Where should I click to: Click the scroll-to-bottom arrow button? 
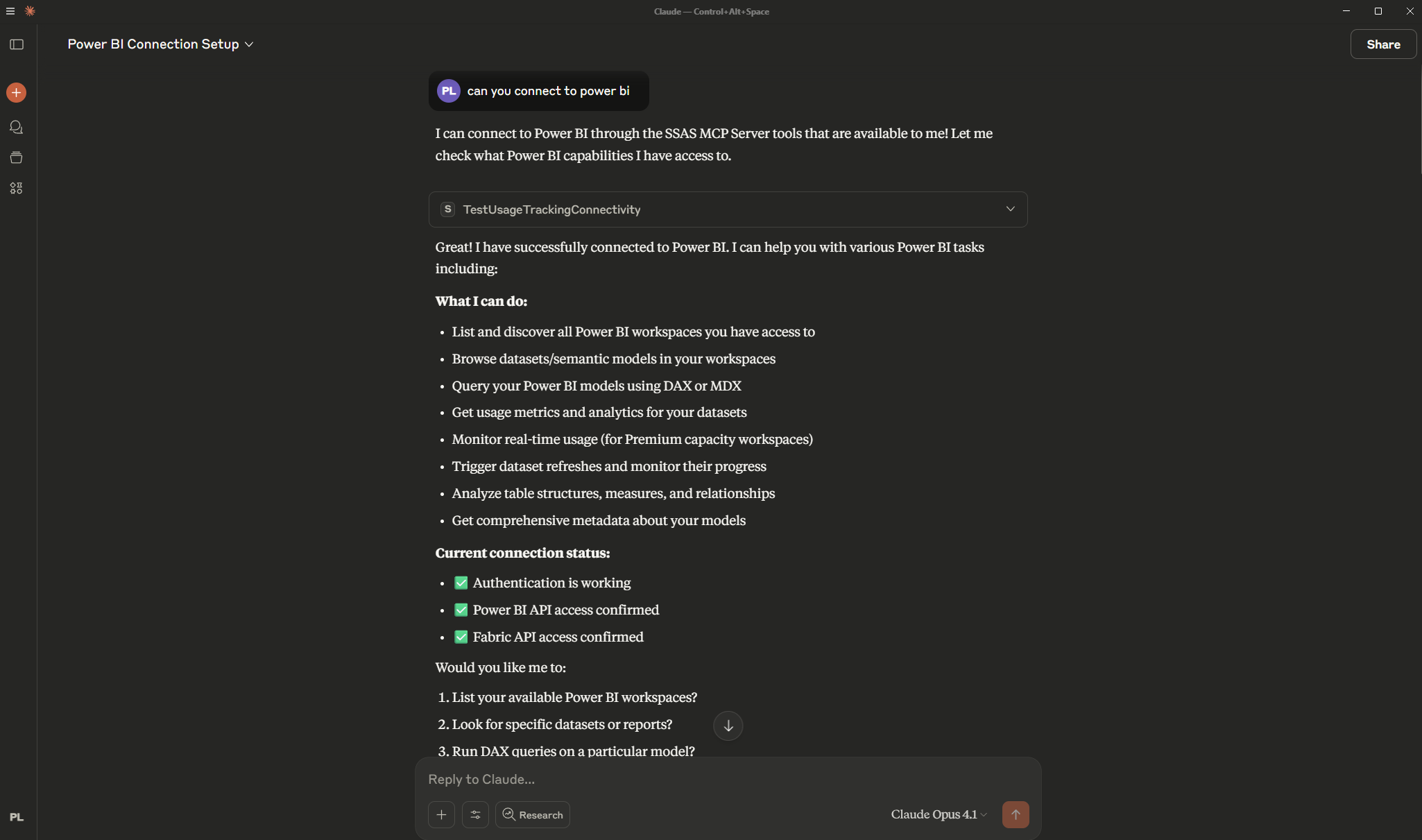pos(728,726)
